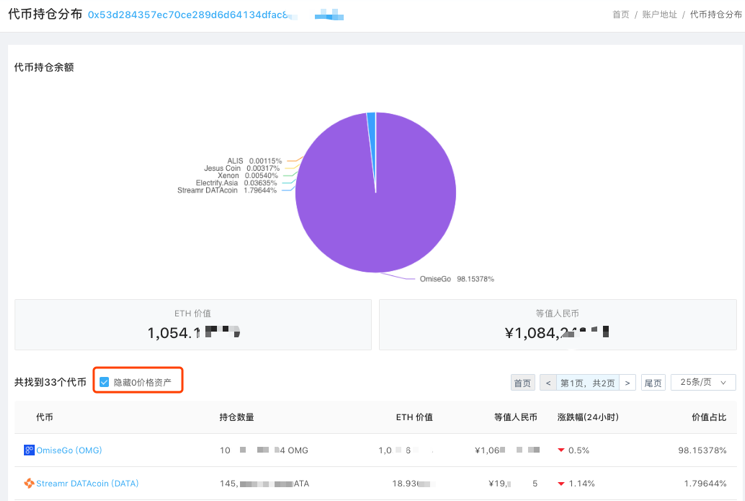Click the OmiseGo token logo icon
The width and height of the screenshot is (745, 501).
click(29, 450)
